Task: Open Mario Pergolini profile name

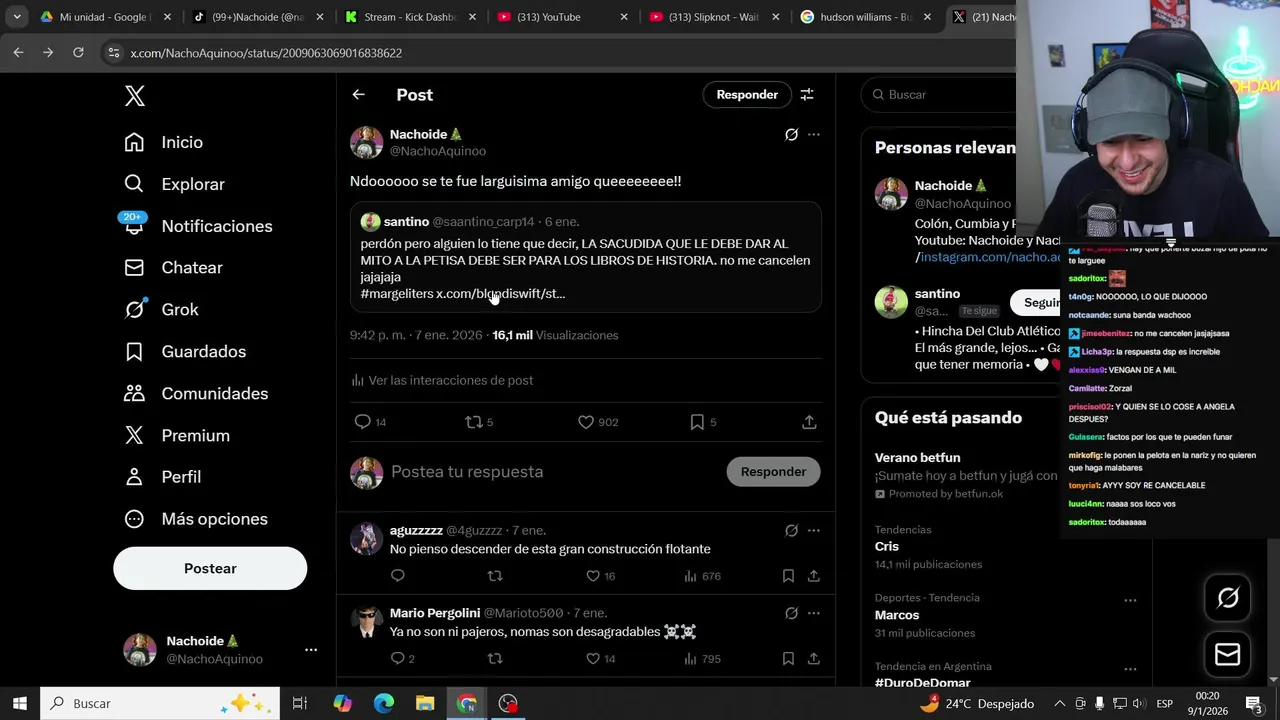Action: 435,613
